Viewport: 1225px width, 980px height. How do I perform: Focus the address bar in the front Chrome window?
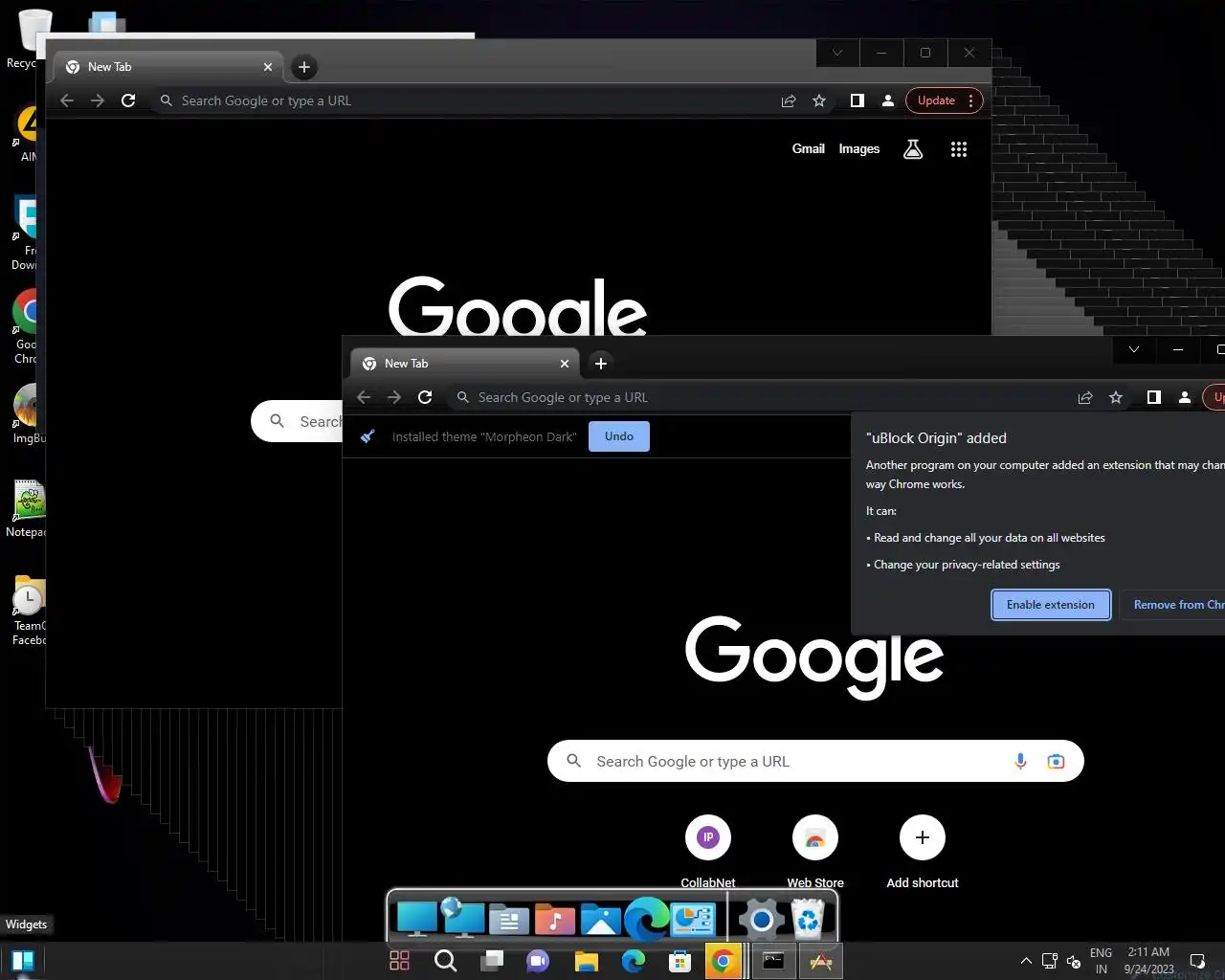coord(761,397)
